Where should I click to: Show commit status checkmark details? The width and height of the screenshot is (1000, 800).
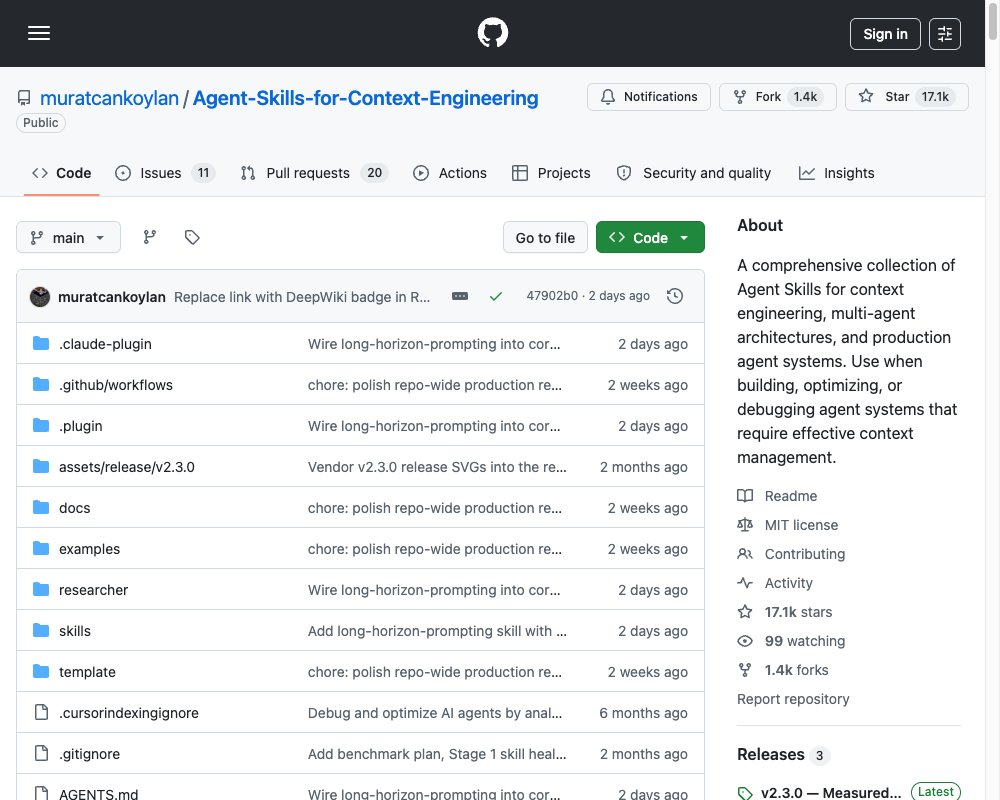[x=496, y=296]
